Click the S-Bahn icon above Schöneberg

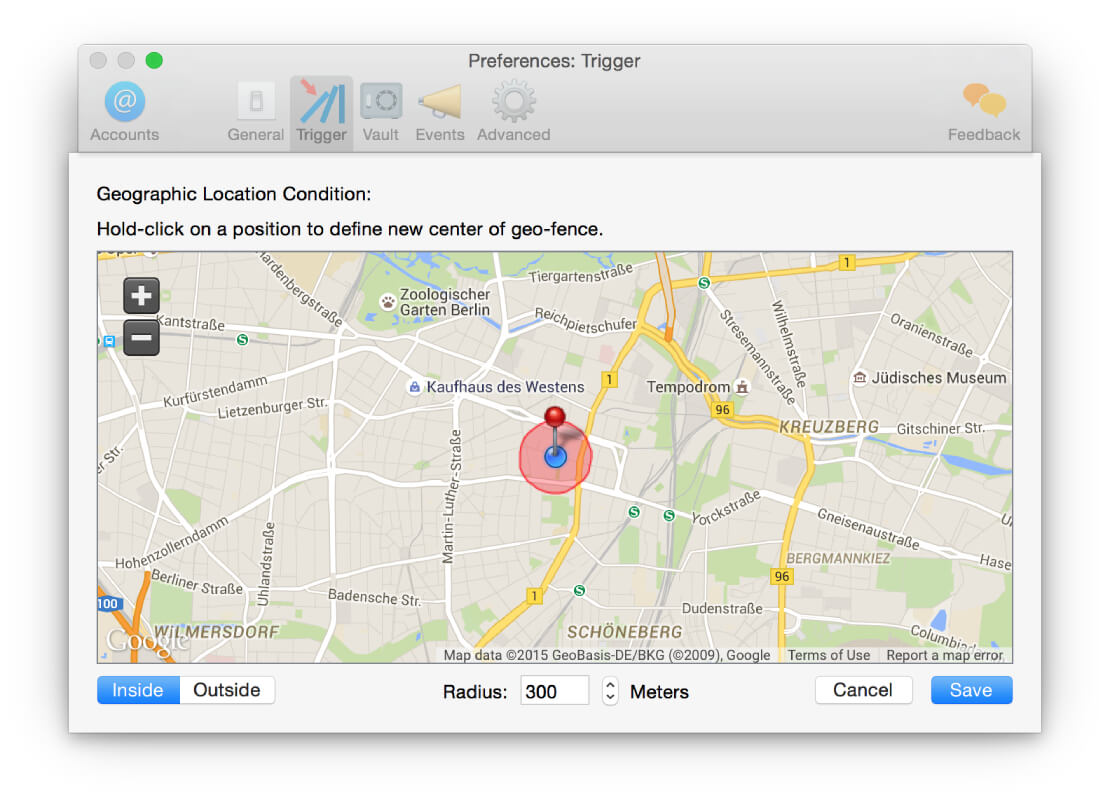pos(579,590)
